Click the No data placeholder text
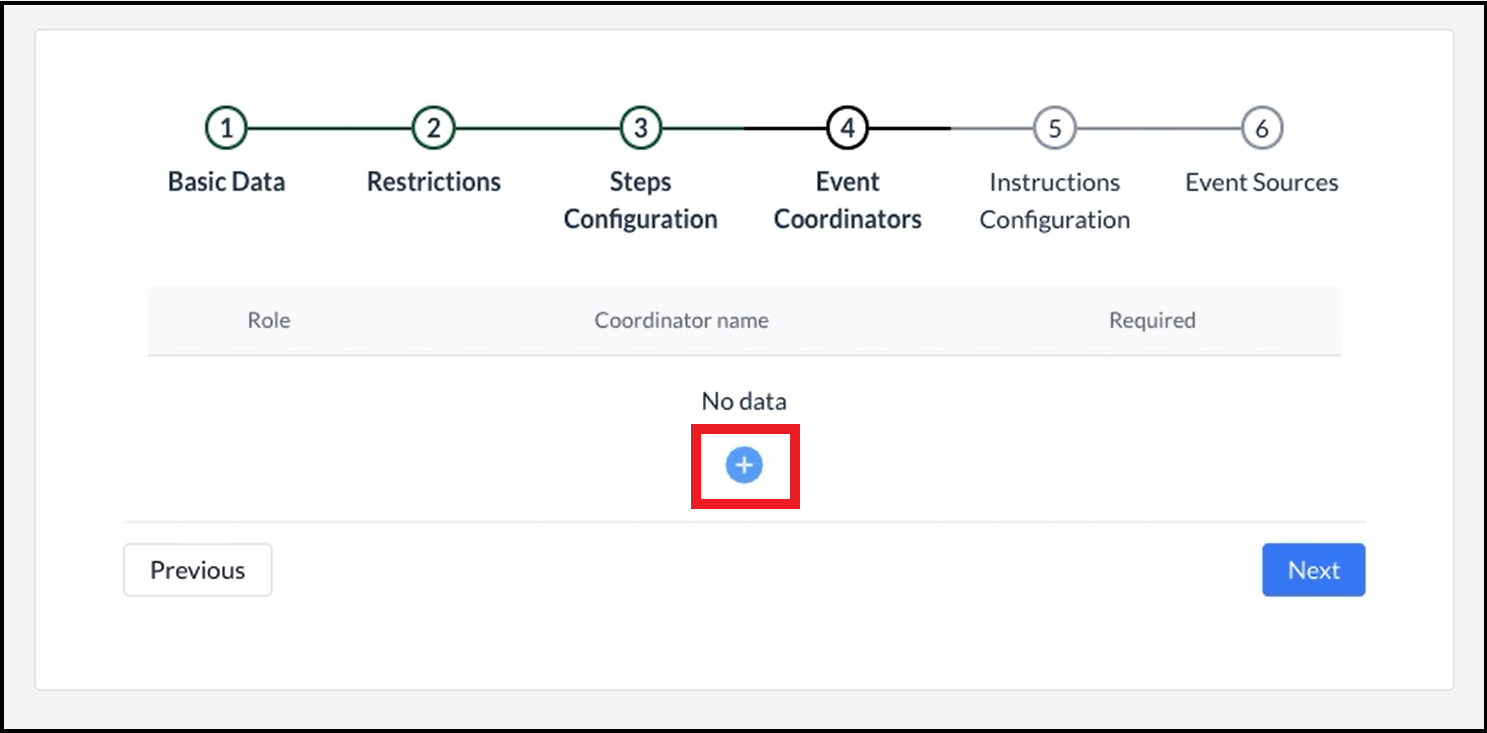Screen dimensions: 1487x733 (x=744, y=402)
